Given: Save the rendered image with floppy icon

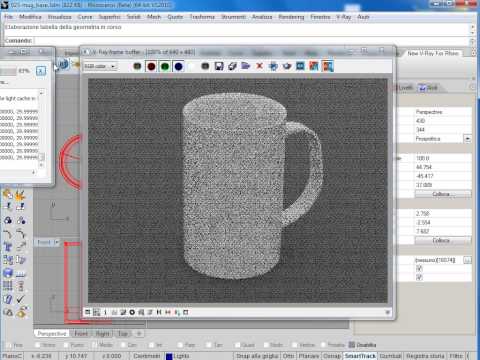Looking at the screenshot, I should (x=219, y=66).
